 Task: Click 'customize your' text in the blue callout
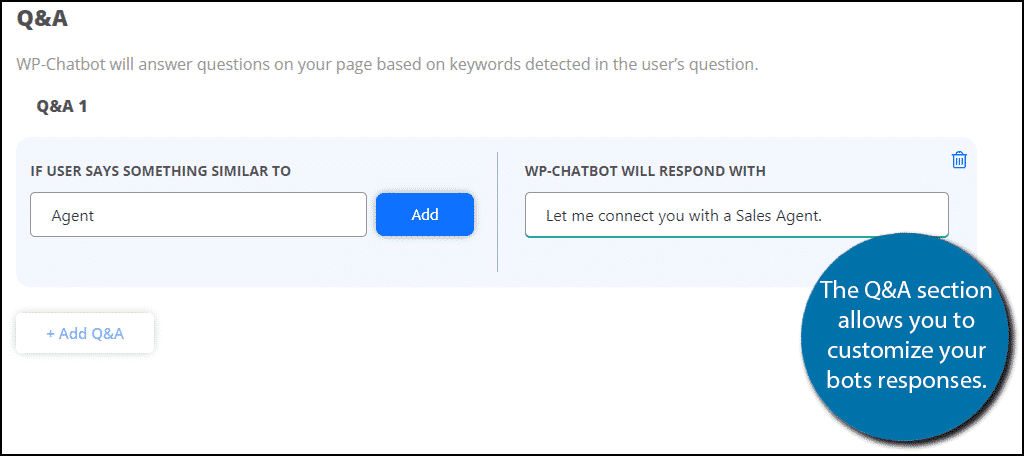tap(906, 350)
